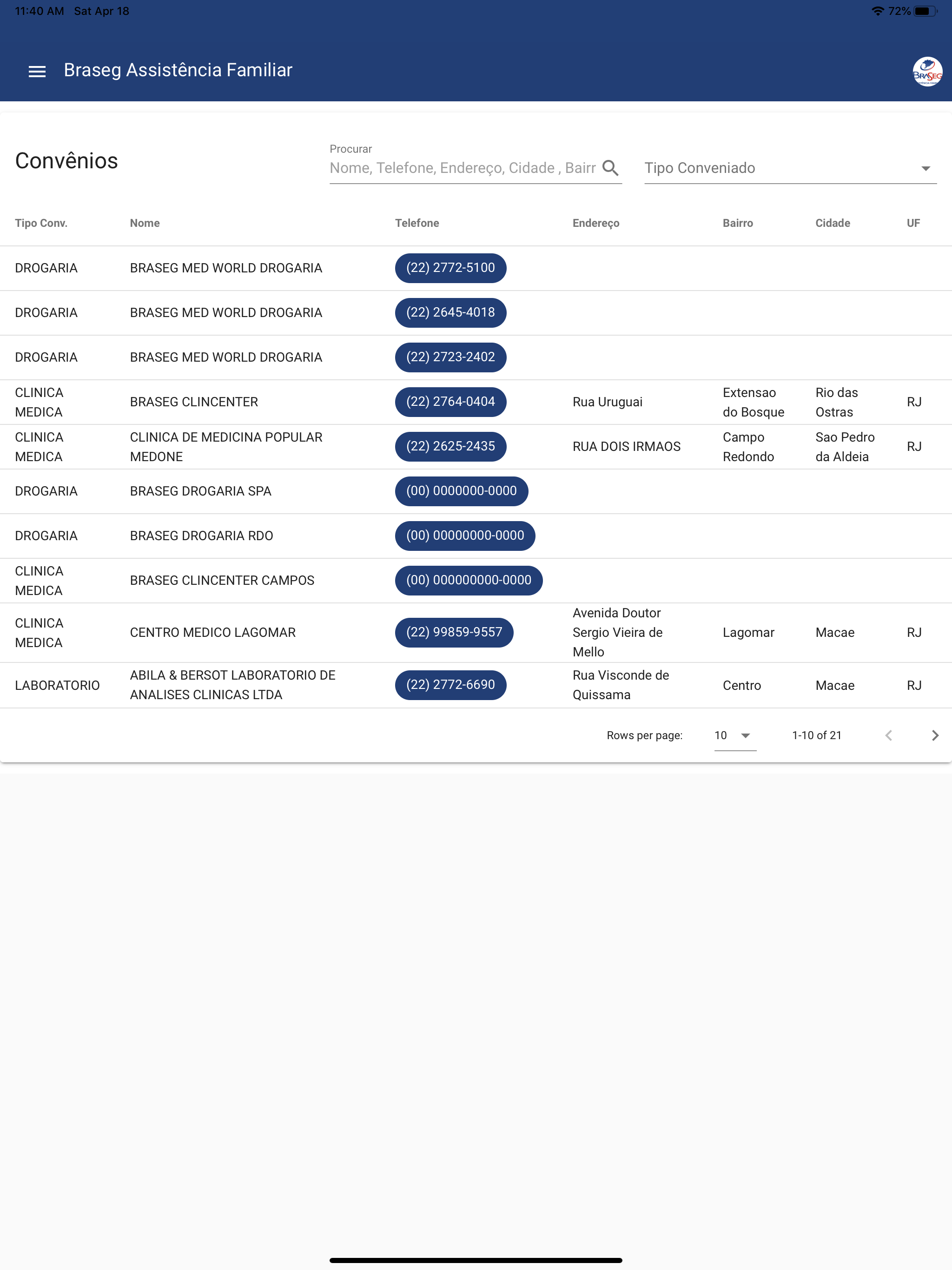Click the Rua Uruguai address cell
The height and width of the screenshot is (1270, 952).
tap(608, 402)
